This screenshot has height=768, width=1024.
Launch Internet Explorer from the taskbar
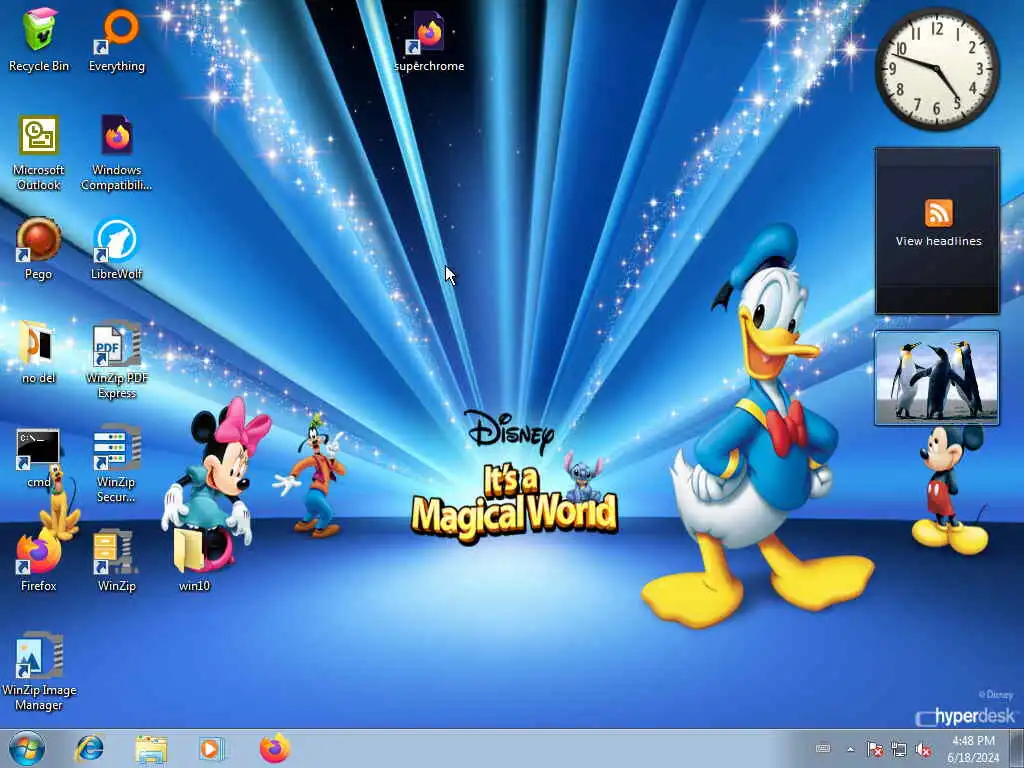point(89,748)
